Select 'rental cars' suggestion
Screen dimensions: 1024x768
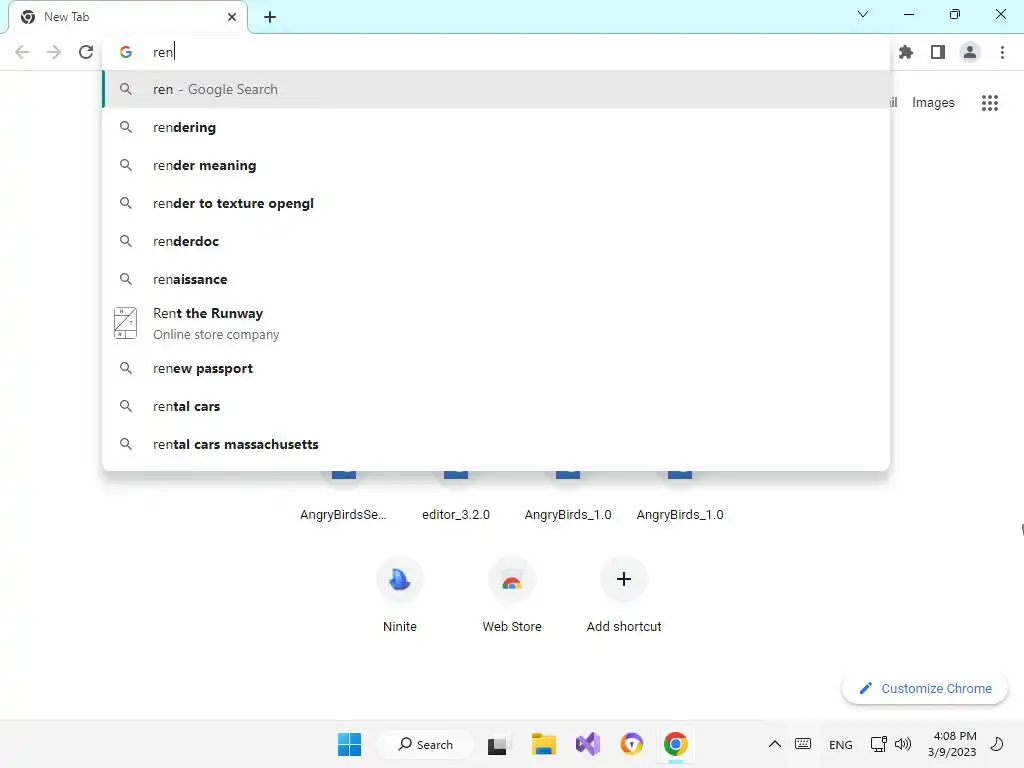coord(496,406)
